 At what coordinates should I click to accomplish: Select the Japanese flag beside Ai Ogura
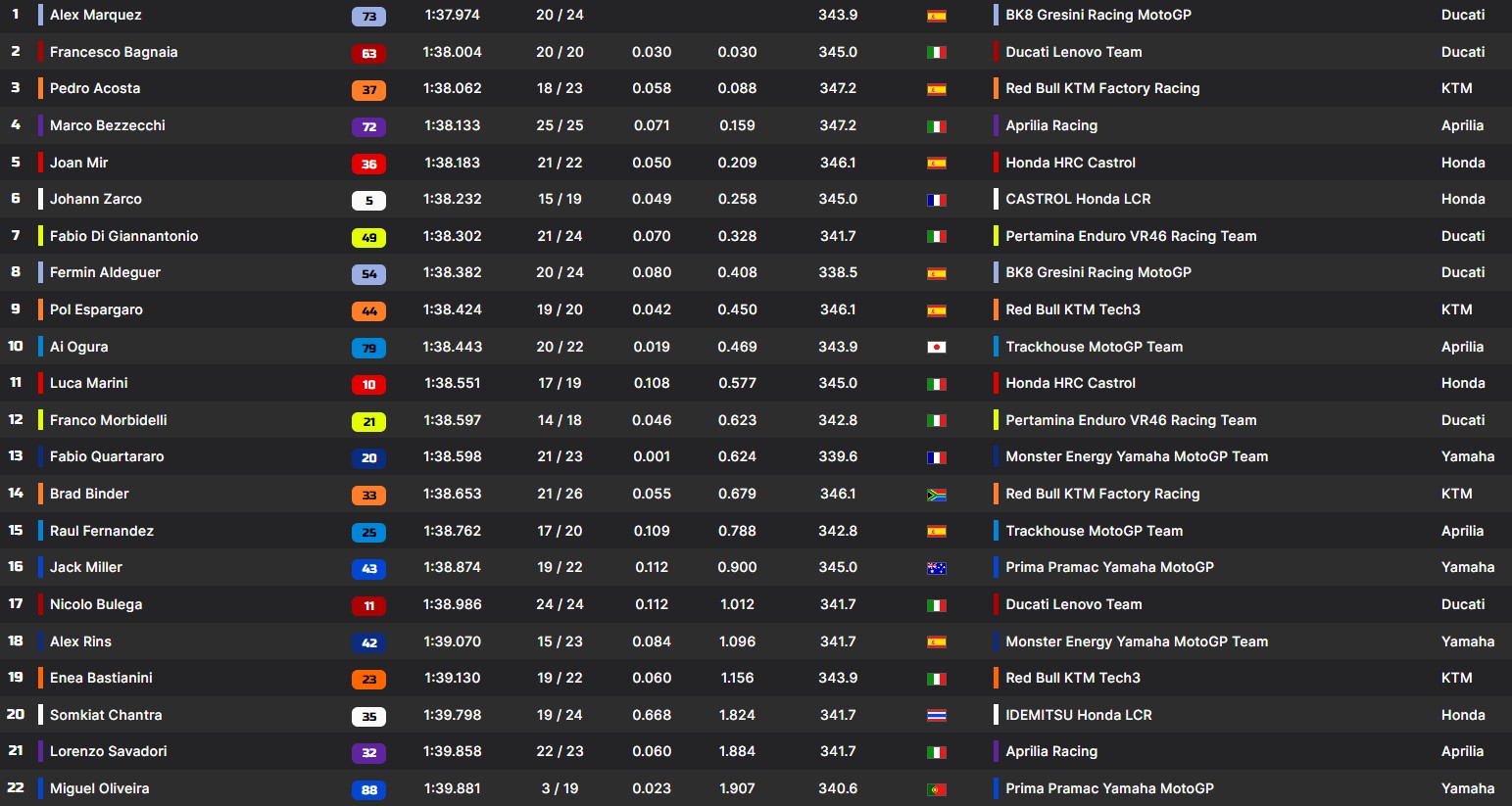[x=937, y=346]
